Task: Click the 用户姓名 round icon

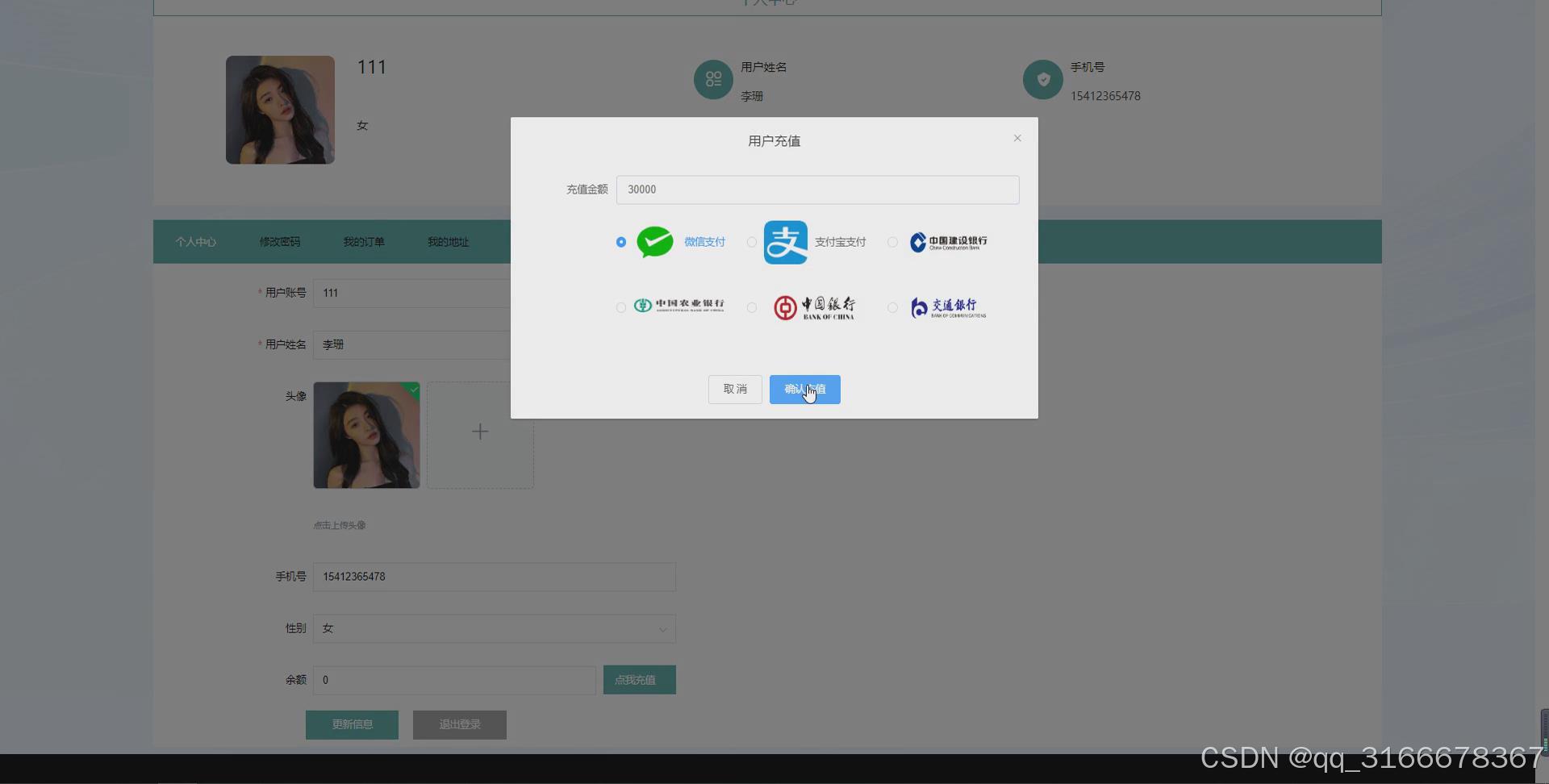Action: [713, 79]
